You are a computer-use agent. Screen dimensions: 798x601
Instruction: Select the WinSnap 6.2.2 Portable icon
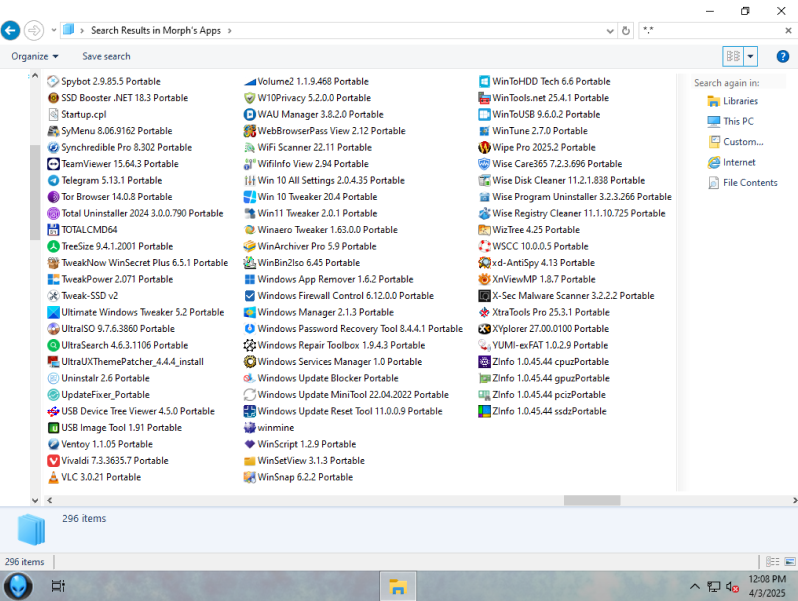click(249, 477)
